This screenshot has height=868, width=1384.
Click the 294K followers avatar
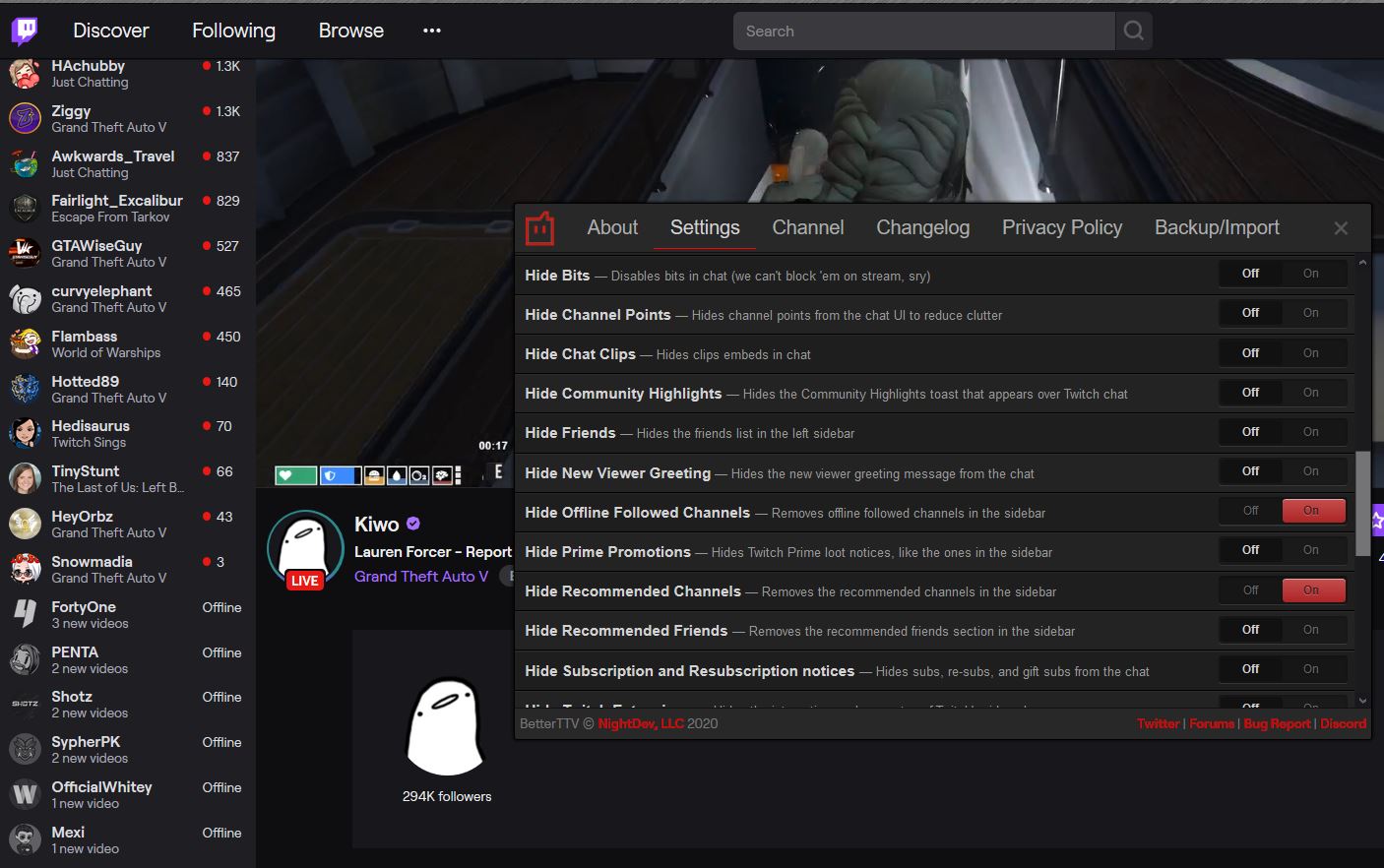[x=447, y=726]
